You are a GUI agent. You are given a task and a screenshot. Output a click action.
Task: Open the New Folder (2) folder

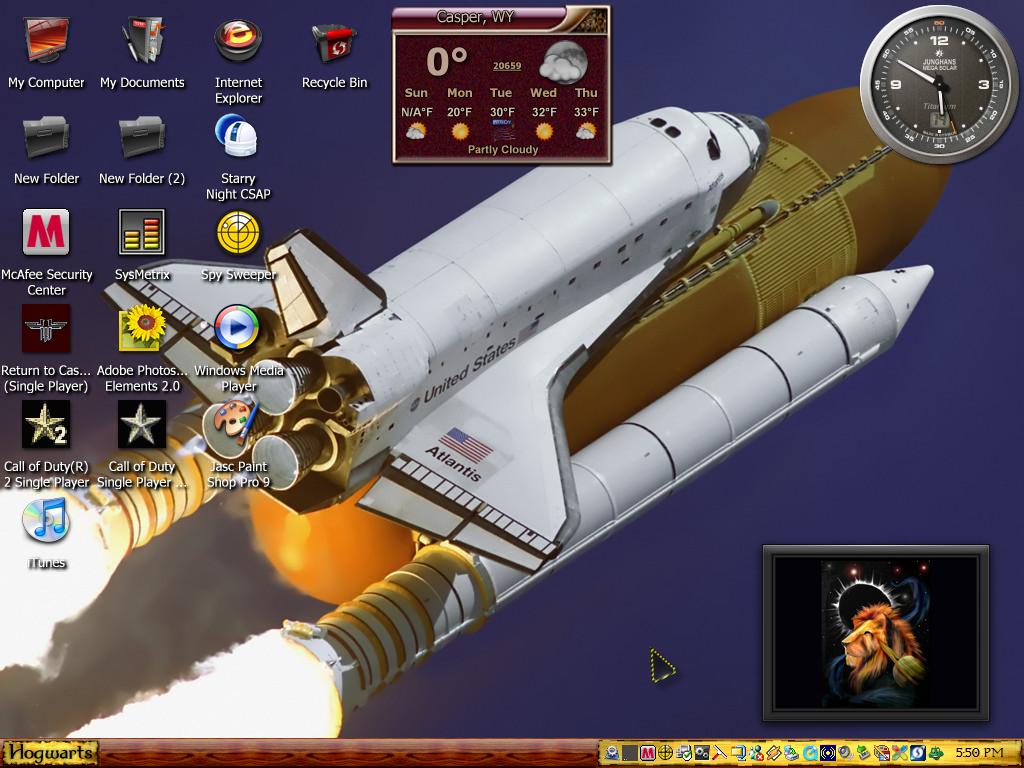coord(142,150)
